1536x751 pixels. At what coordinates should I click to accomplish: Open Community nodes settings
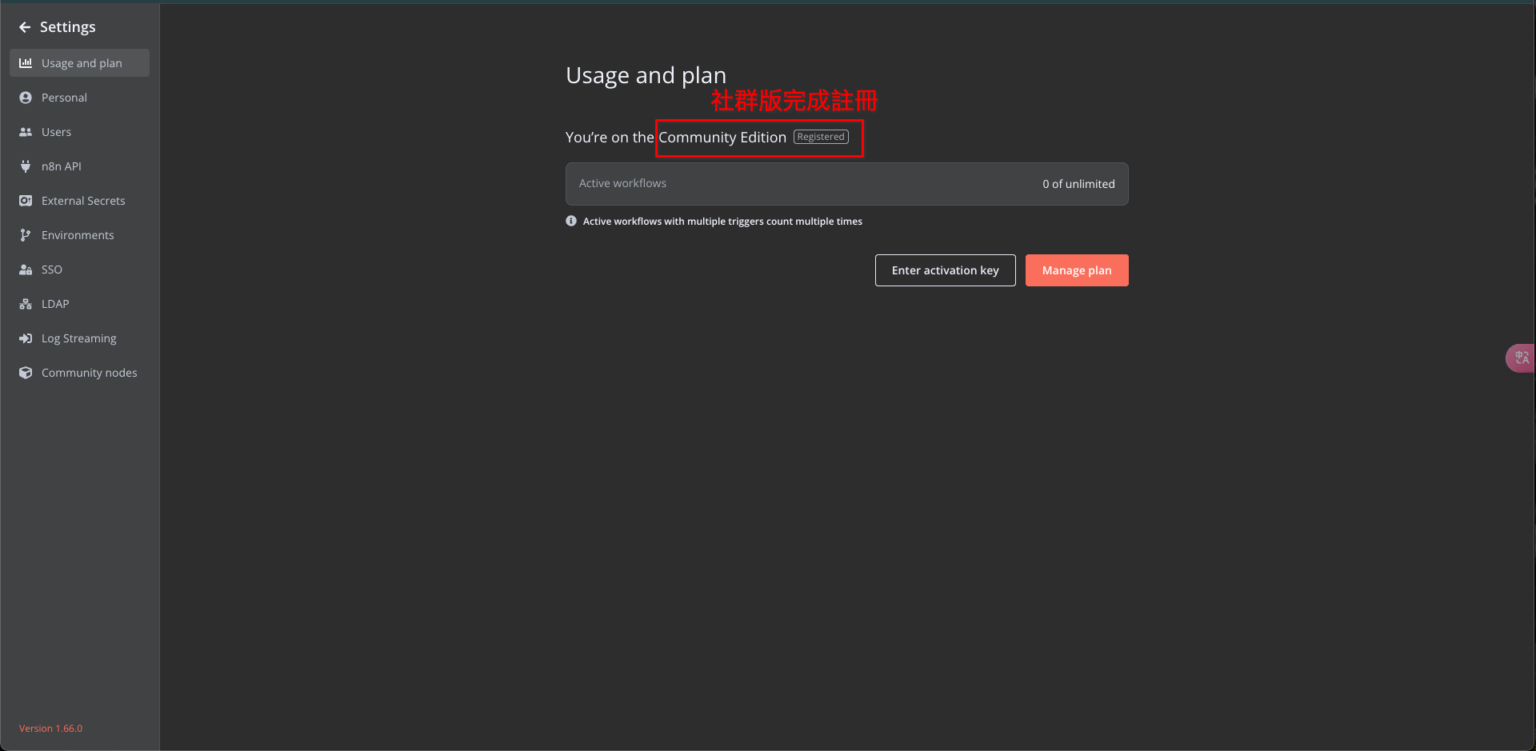click(x=89, y=373)
